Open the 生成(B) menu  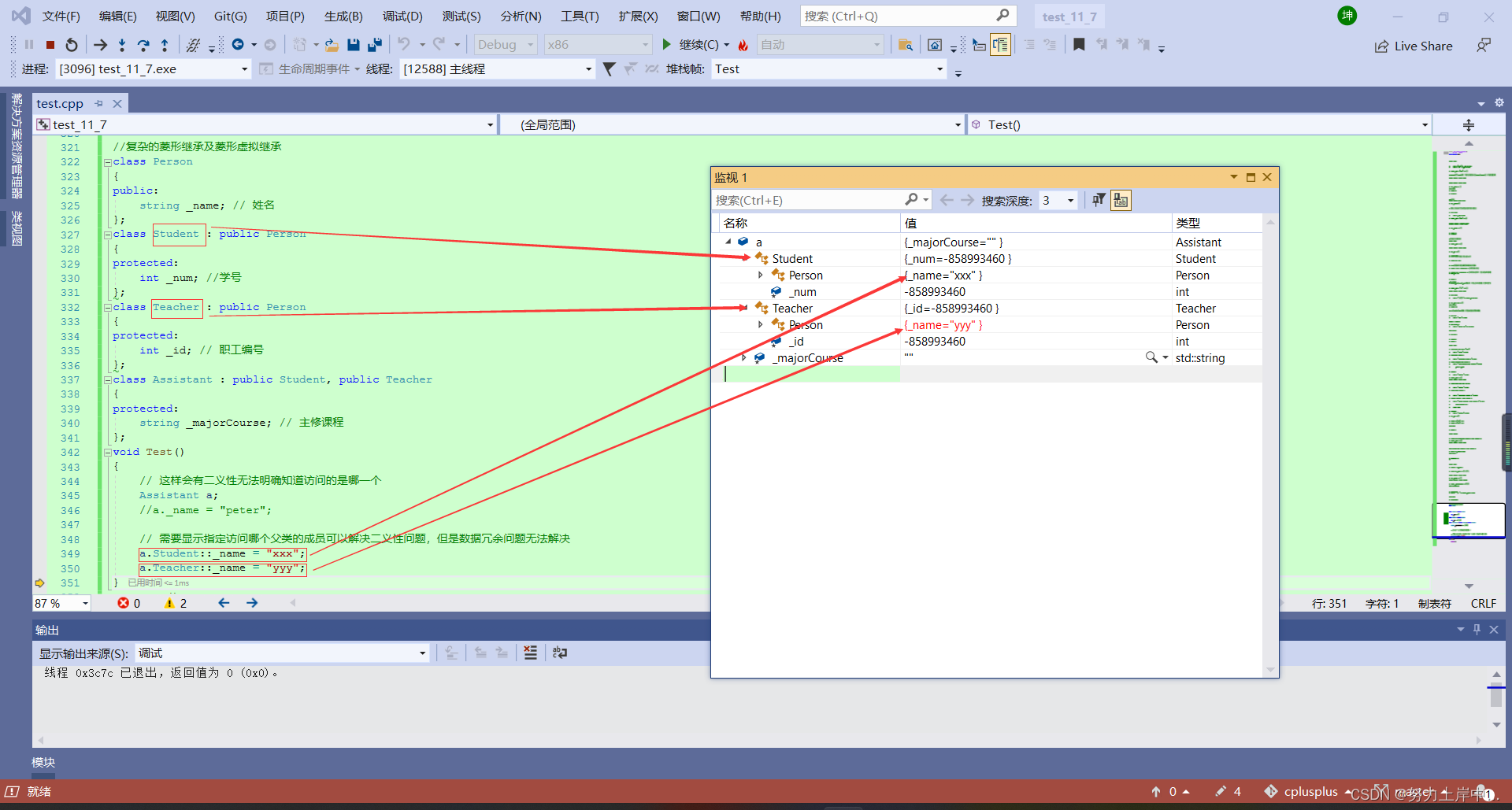(343, 16)
